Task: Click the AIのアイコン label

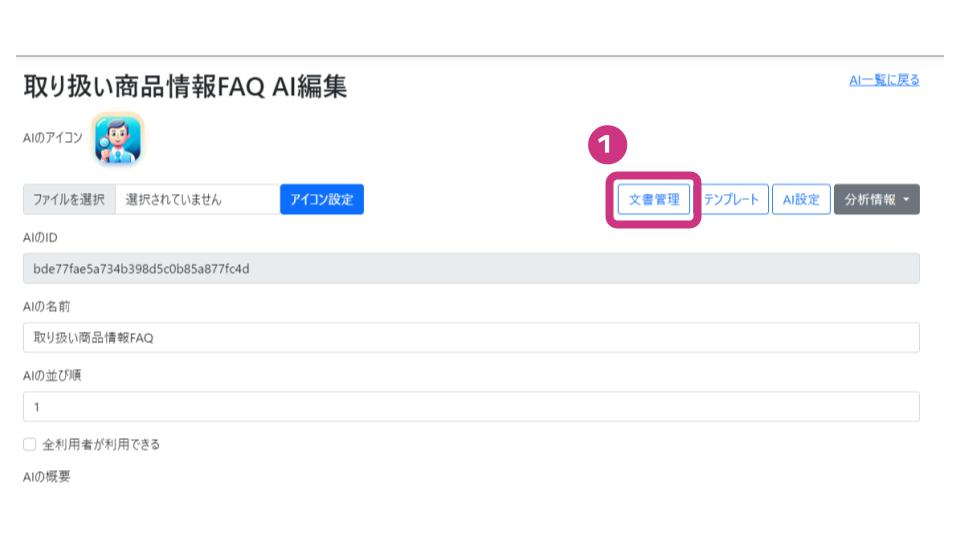Action: click(x=52, y=139)
